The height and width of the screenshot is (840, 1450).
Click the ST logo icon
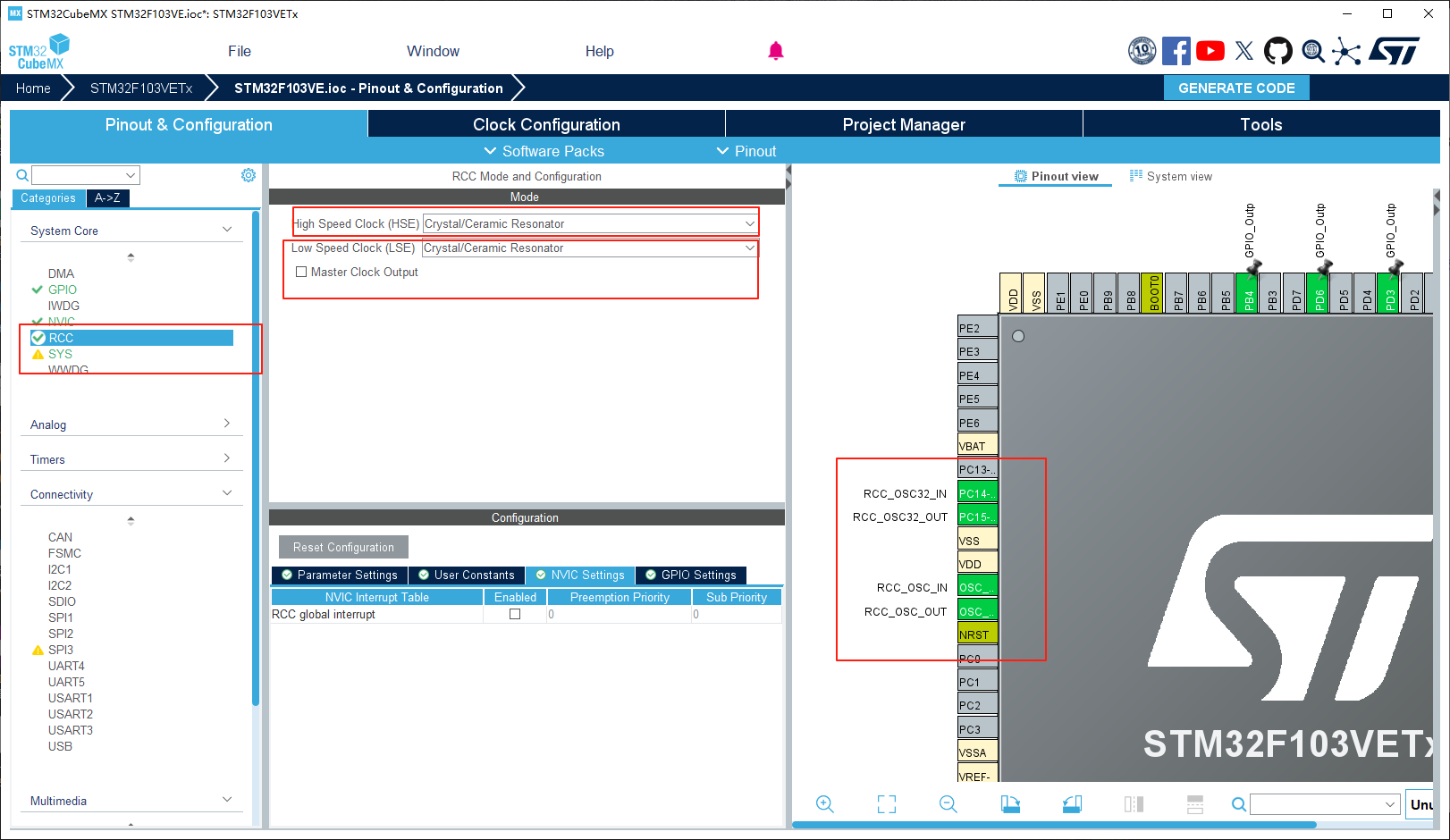point(1394,51)
